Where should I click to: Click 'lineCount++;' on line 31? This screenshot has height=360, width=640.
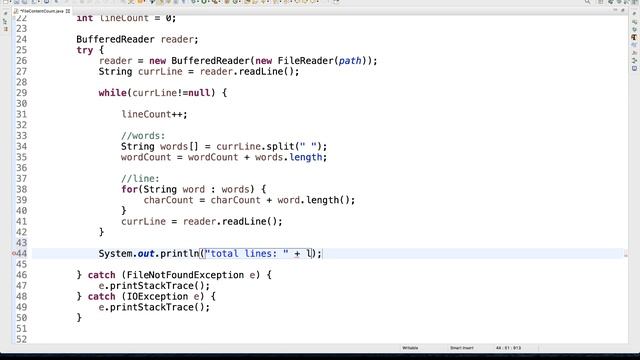tap(154, 114)
